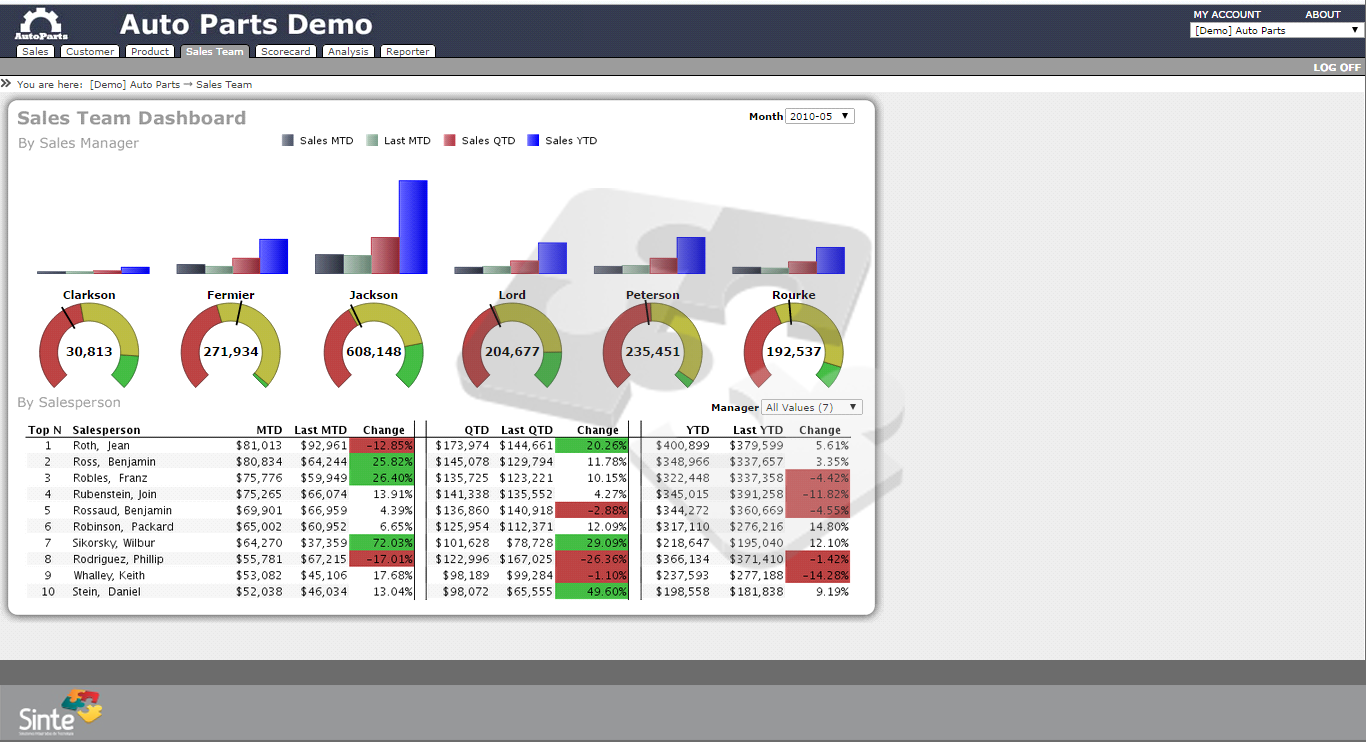Open the Manager All Values dropdown
Viewport: 1366px width, 742px height.
click(812, 407)
